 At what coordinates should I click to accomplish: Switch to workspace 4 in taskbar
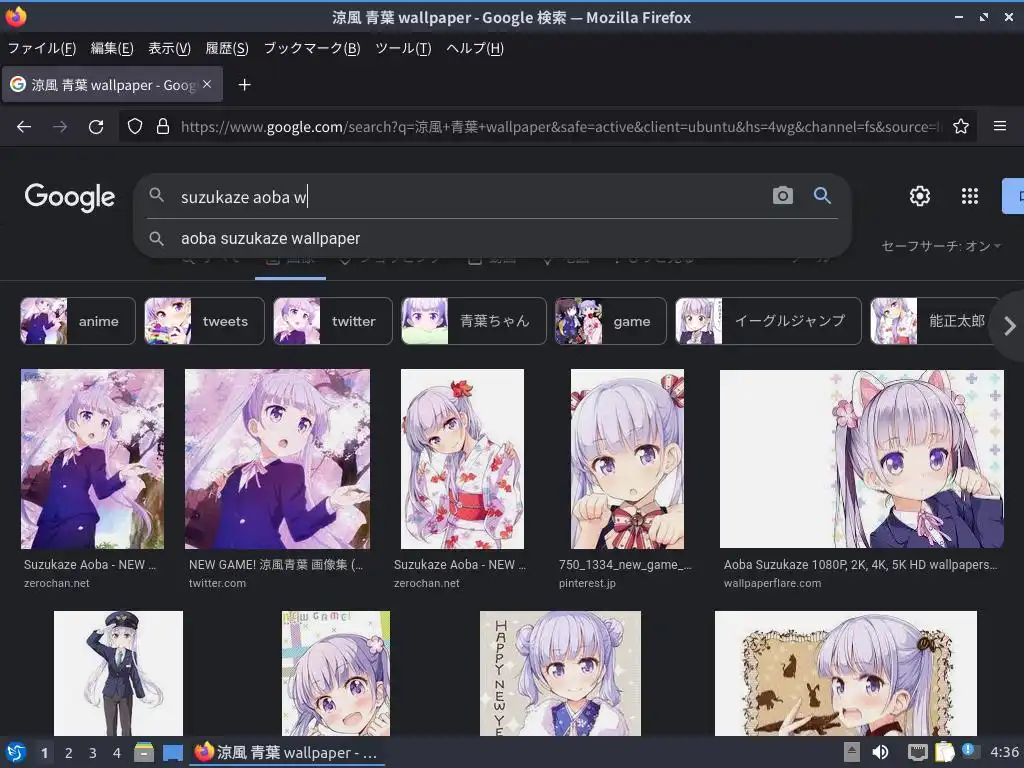coord(117,753)
